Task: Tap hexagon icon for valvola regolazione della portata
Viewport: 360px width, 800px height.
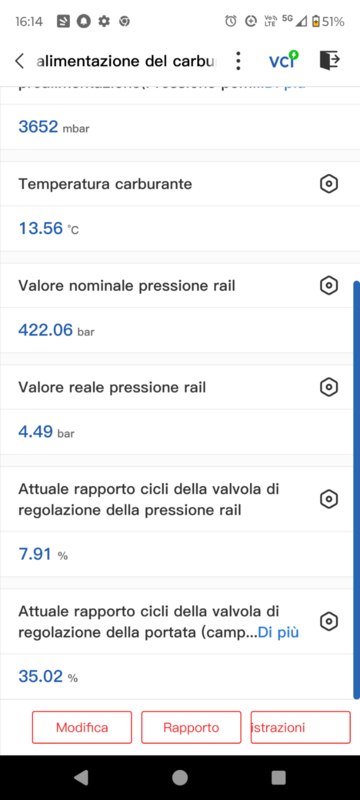Action: coord(329,621)
